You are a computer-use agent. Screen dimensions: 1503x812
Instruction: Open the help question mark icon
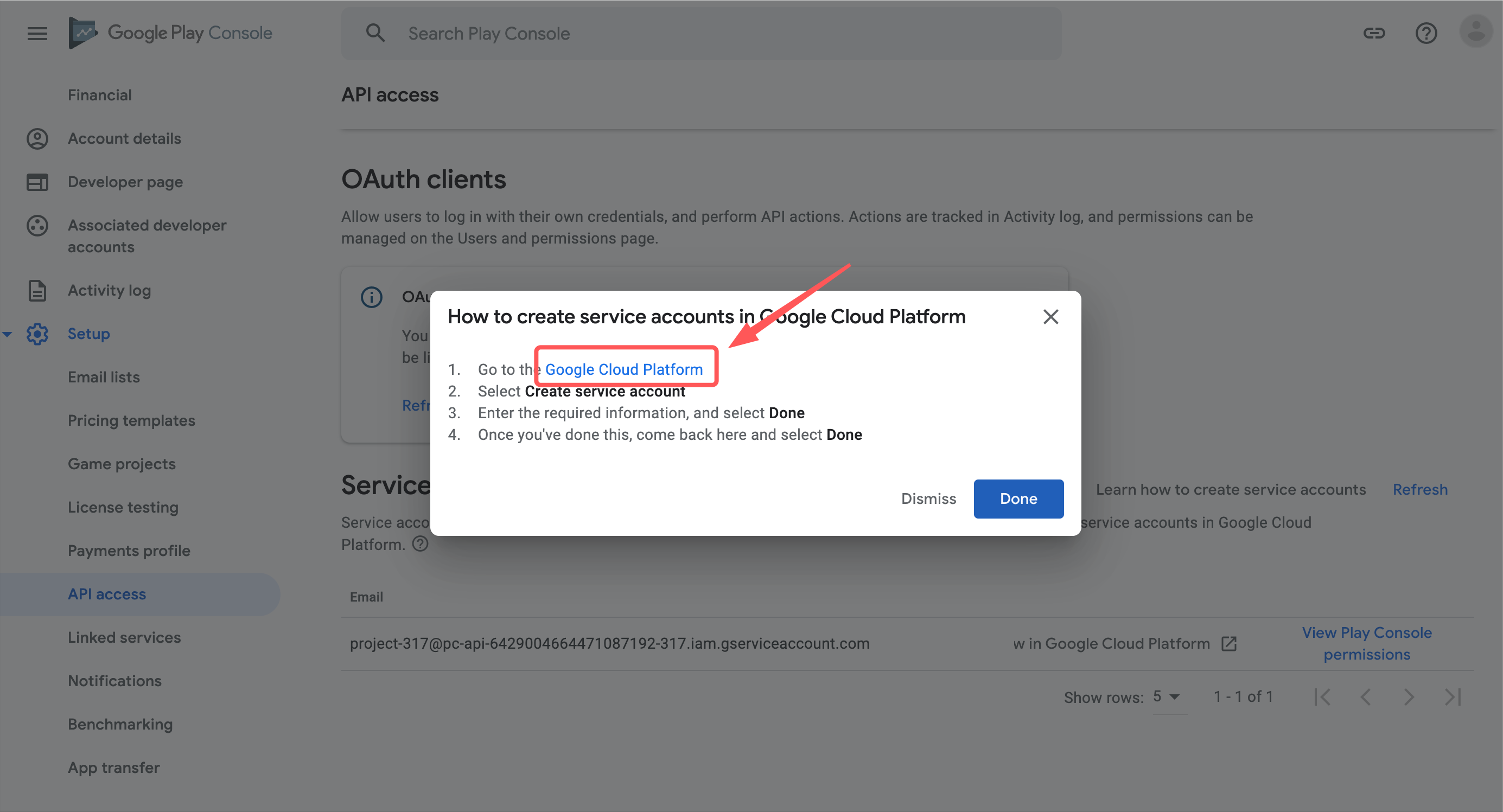(x=1426, y=33)
